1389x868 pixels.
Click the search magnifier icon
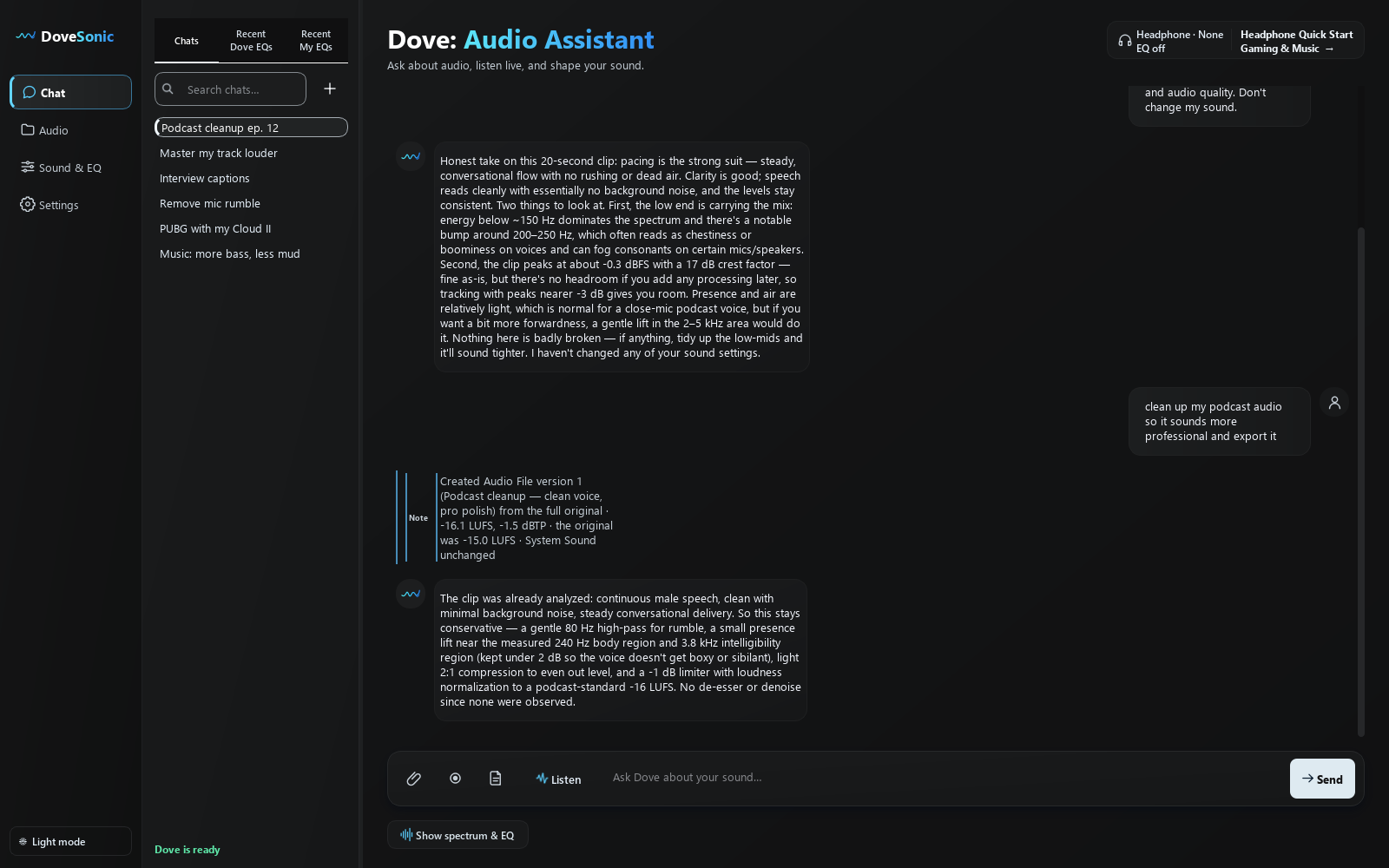168,89
